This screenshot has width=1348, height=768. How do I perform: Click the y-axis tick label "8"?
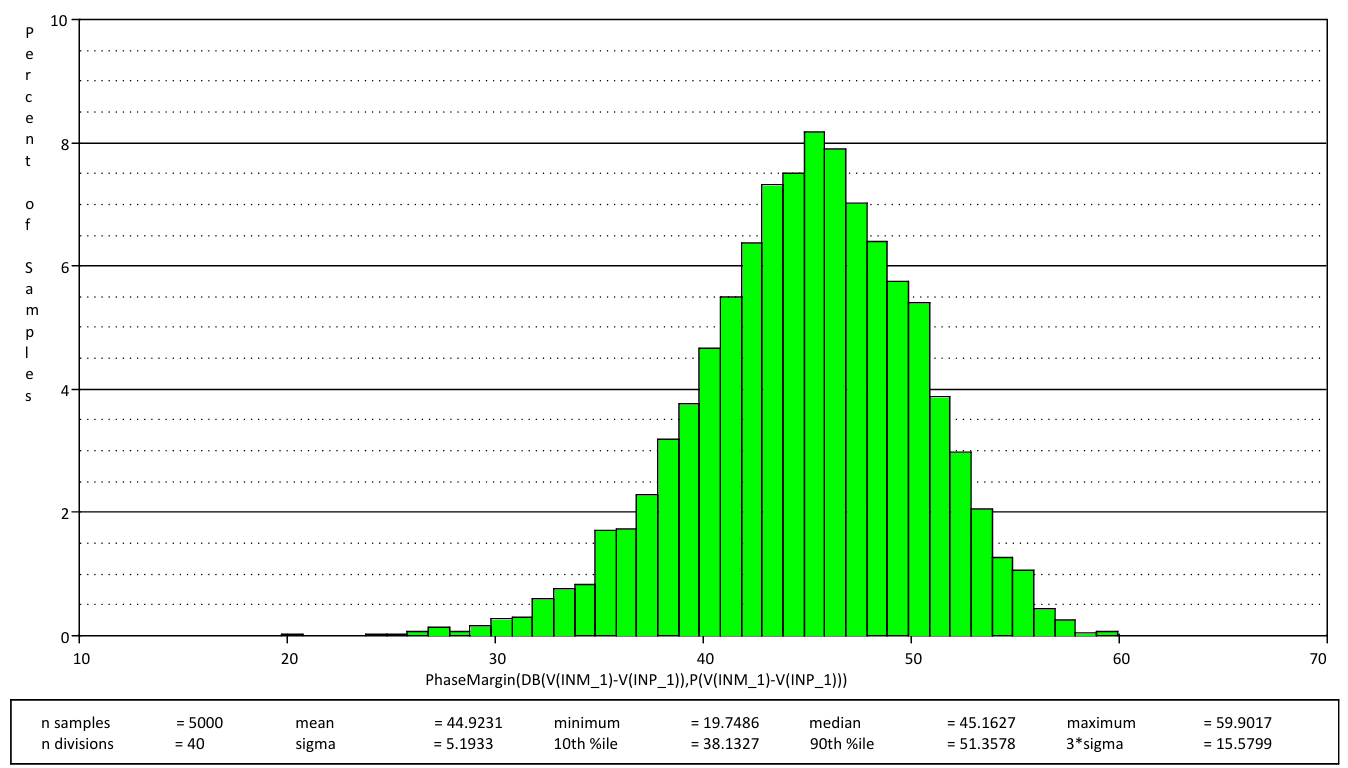coord(63,143)
